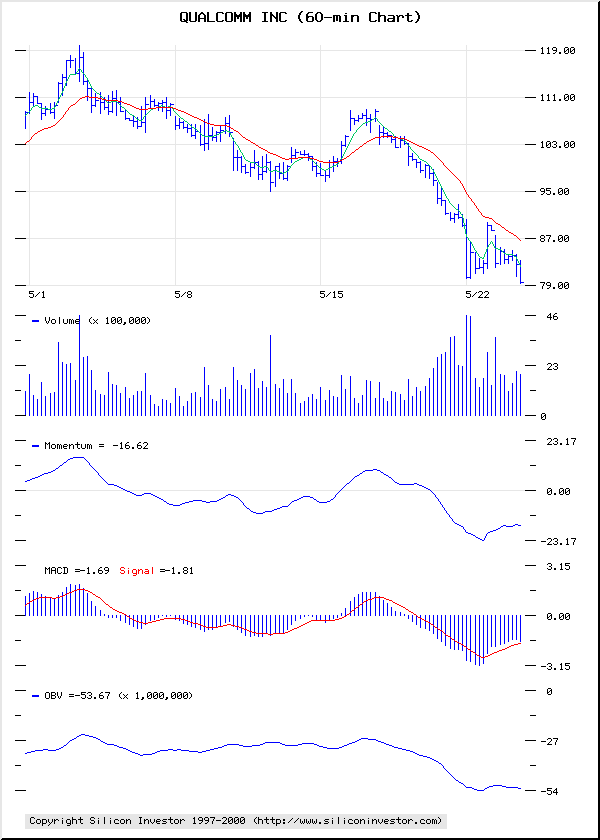600x840 pixels.
Task: Click the 119.00 price axis label
Action: click(558, 51)
